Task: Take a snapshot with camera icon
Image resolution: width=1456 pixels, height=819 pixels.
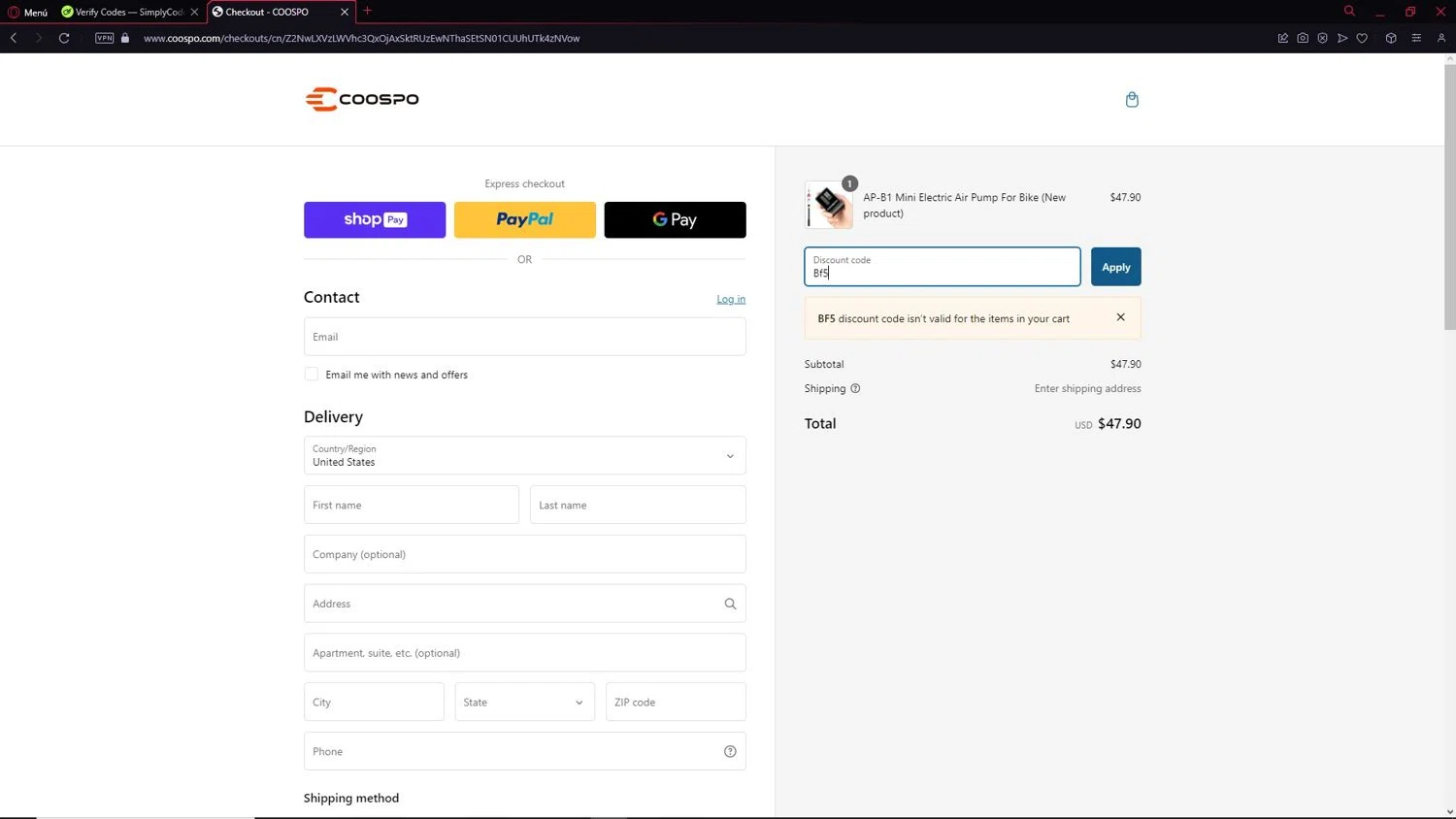Action: point(1303,38)
